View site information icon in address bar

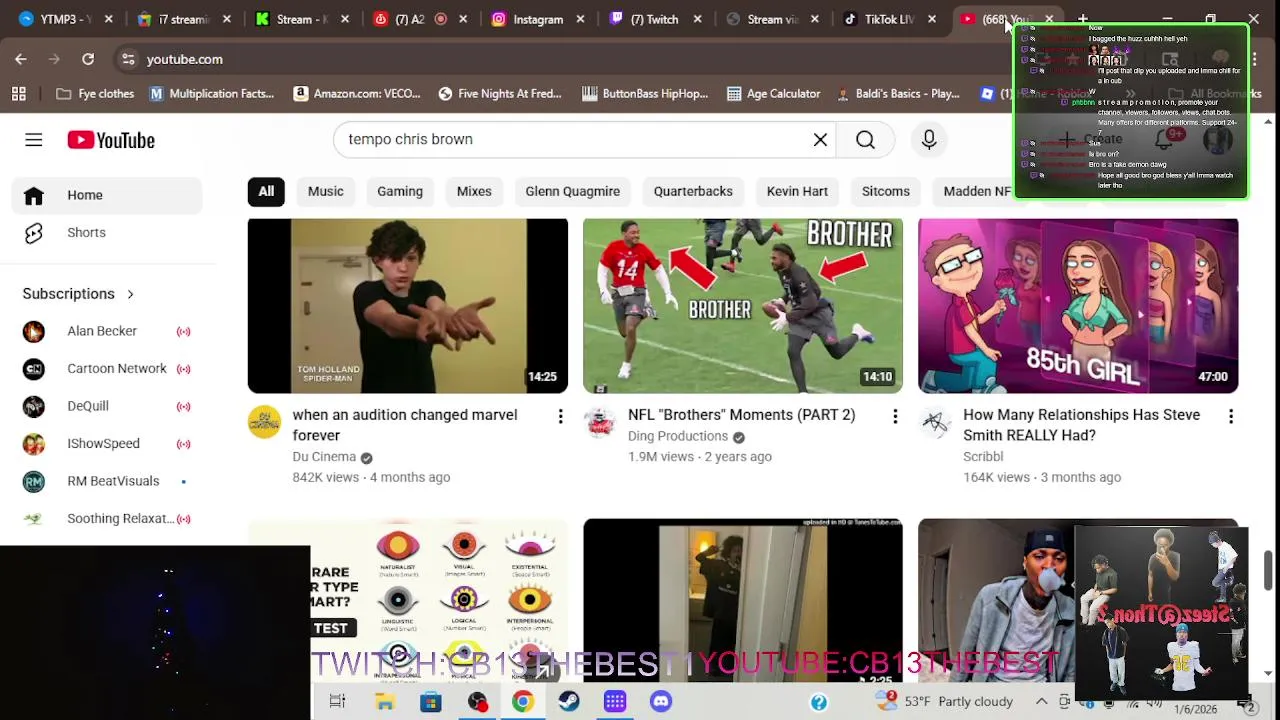click(x=128, y=59)
